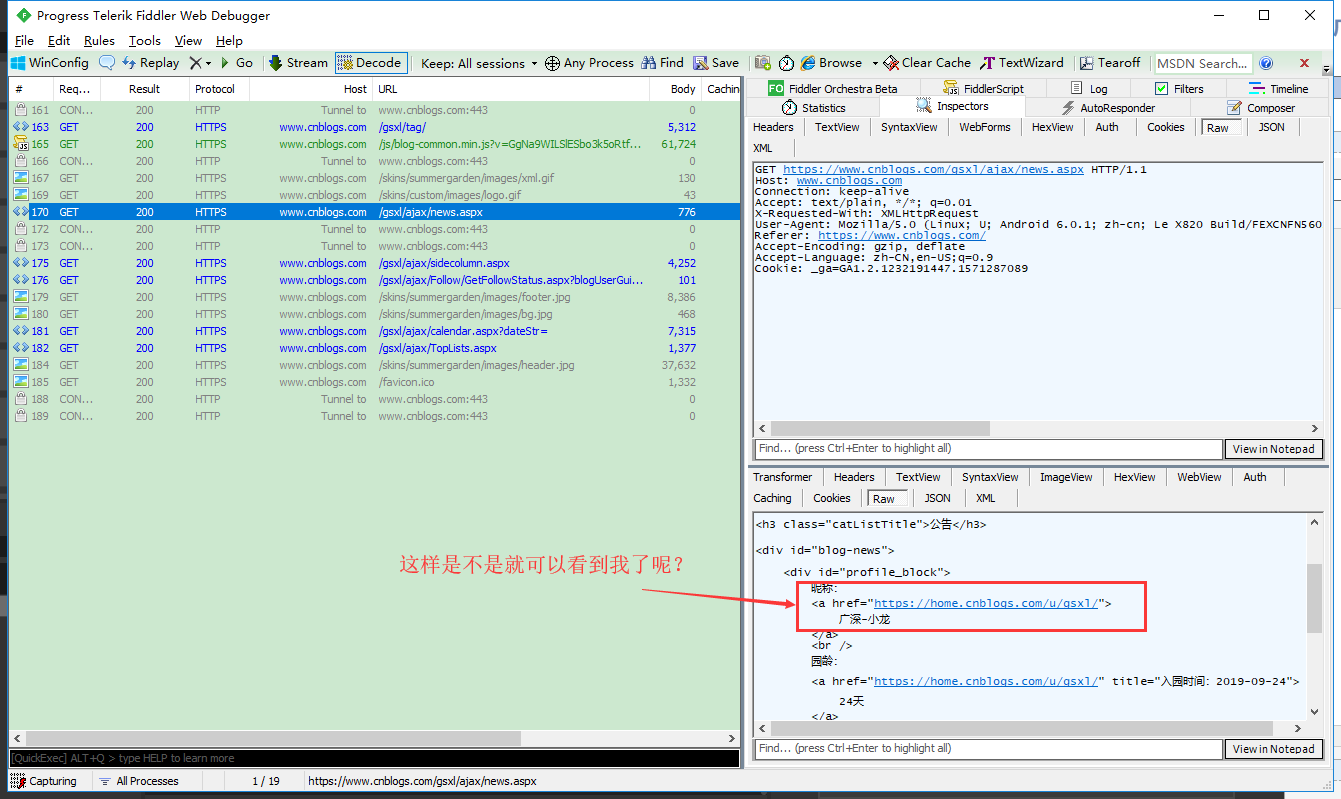The height and width of the screenshot is (799, 1341).
Task: Open the Tools menu
Action: tap(145, 41)
